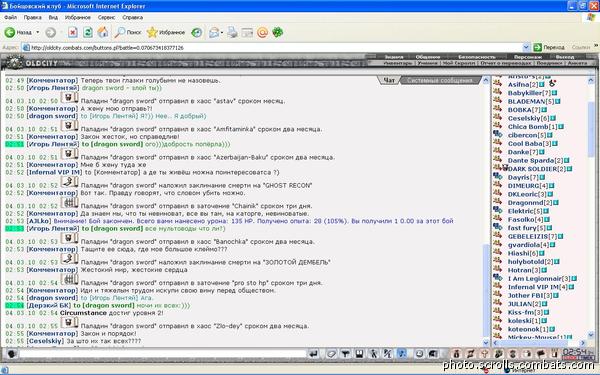Click the icon left of Elektric[5]
This screenshot has width=600, height=375.
point(497,210)
